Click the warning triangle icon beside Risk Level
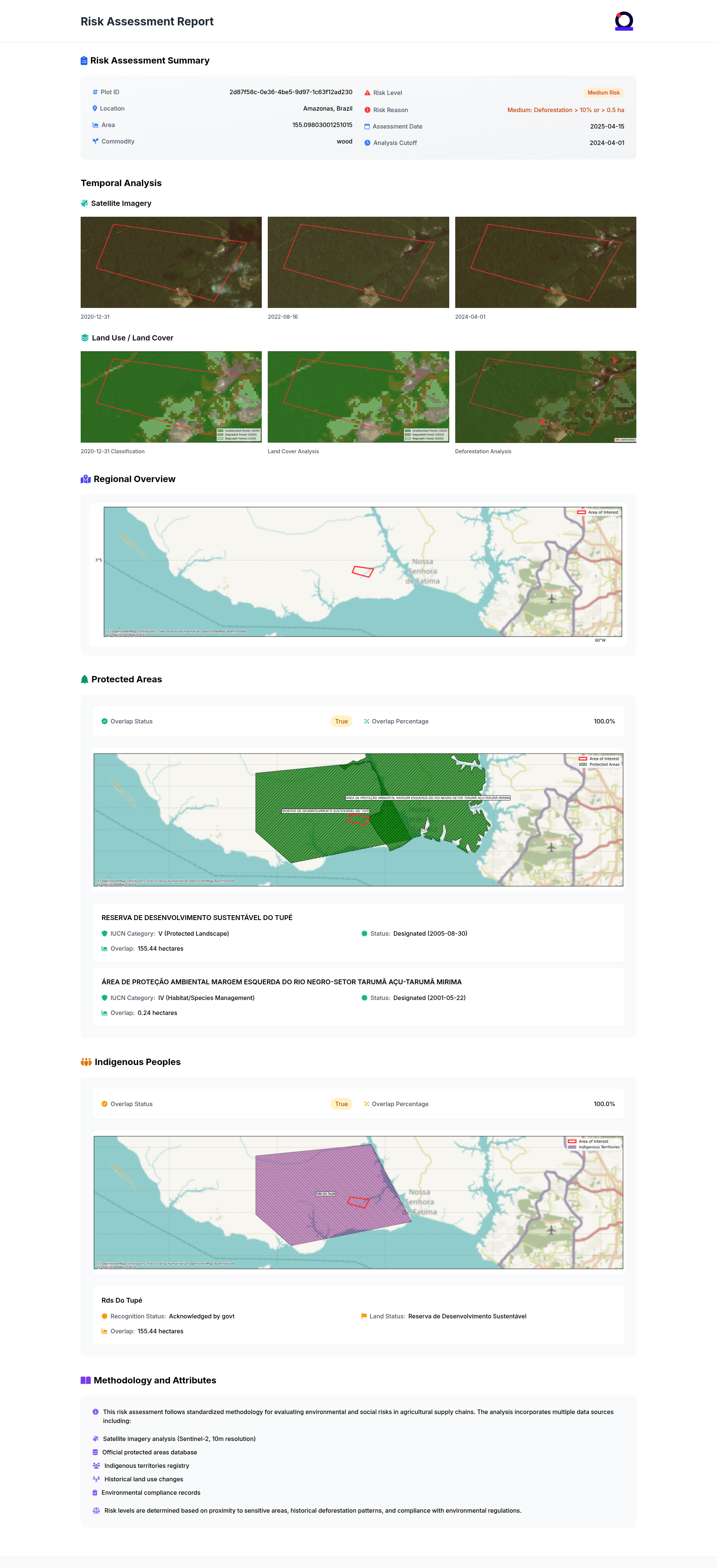Viewport: 717px width, 1568px height. tap(367, 93)
